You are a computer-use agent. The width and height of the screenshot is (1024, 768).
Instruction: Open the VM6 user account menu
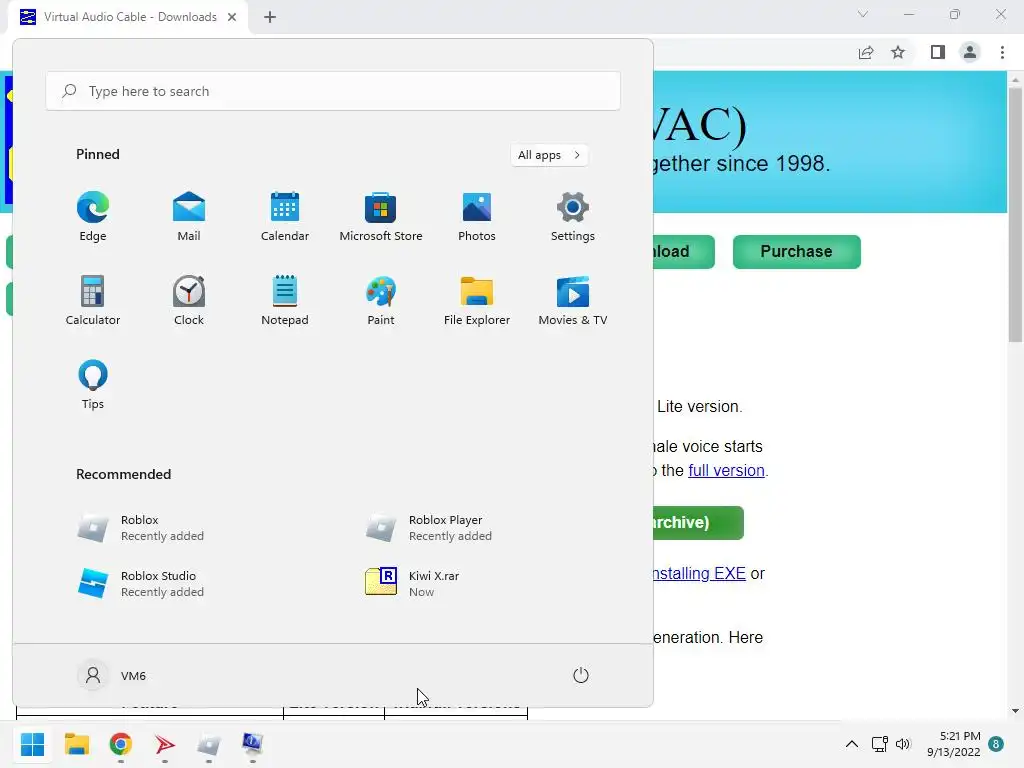click(x=112, y=675)
